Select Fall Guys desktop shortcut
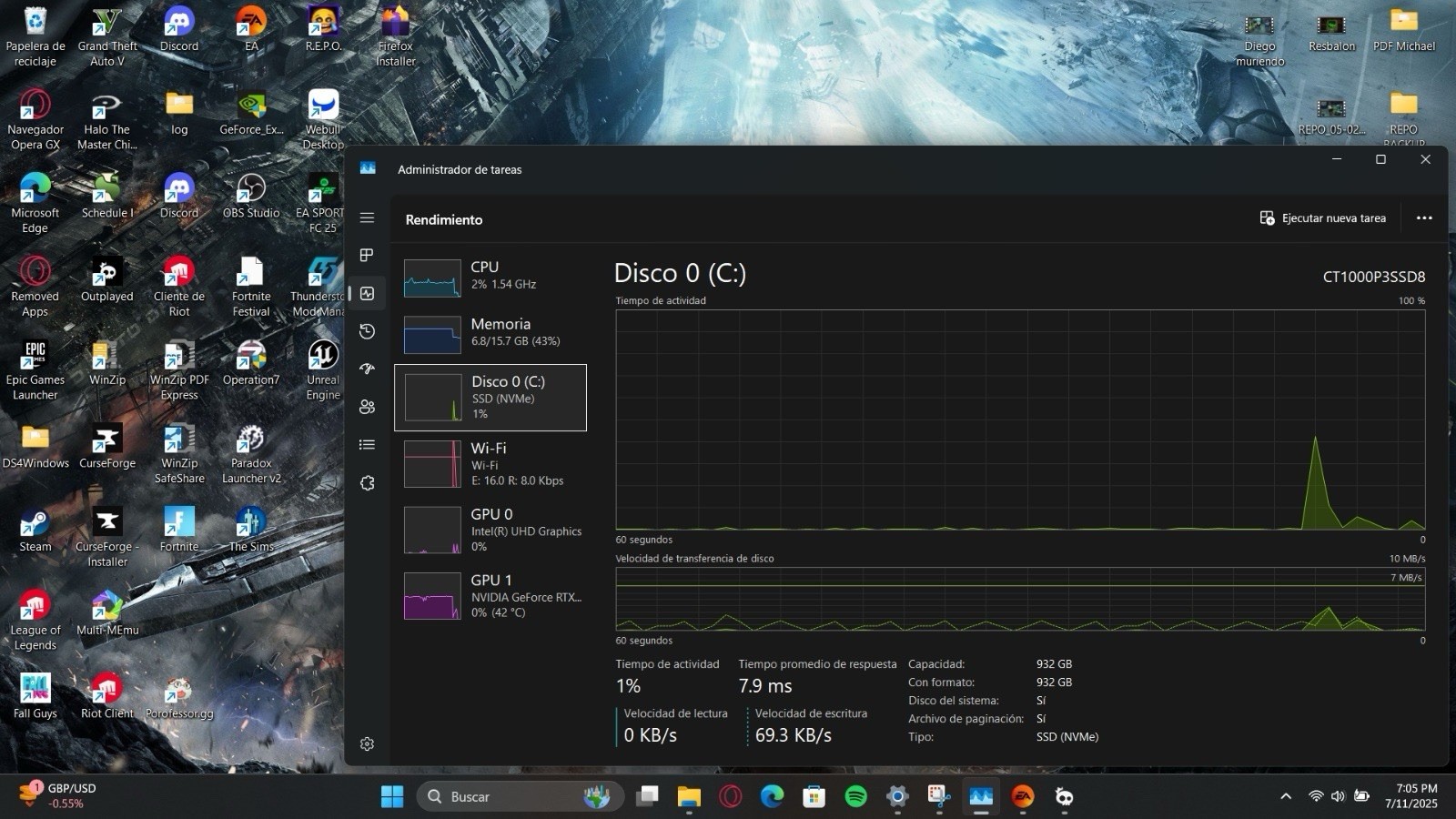Viewport: 1456px width, 819px height. [35, 696]
